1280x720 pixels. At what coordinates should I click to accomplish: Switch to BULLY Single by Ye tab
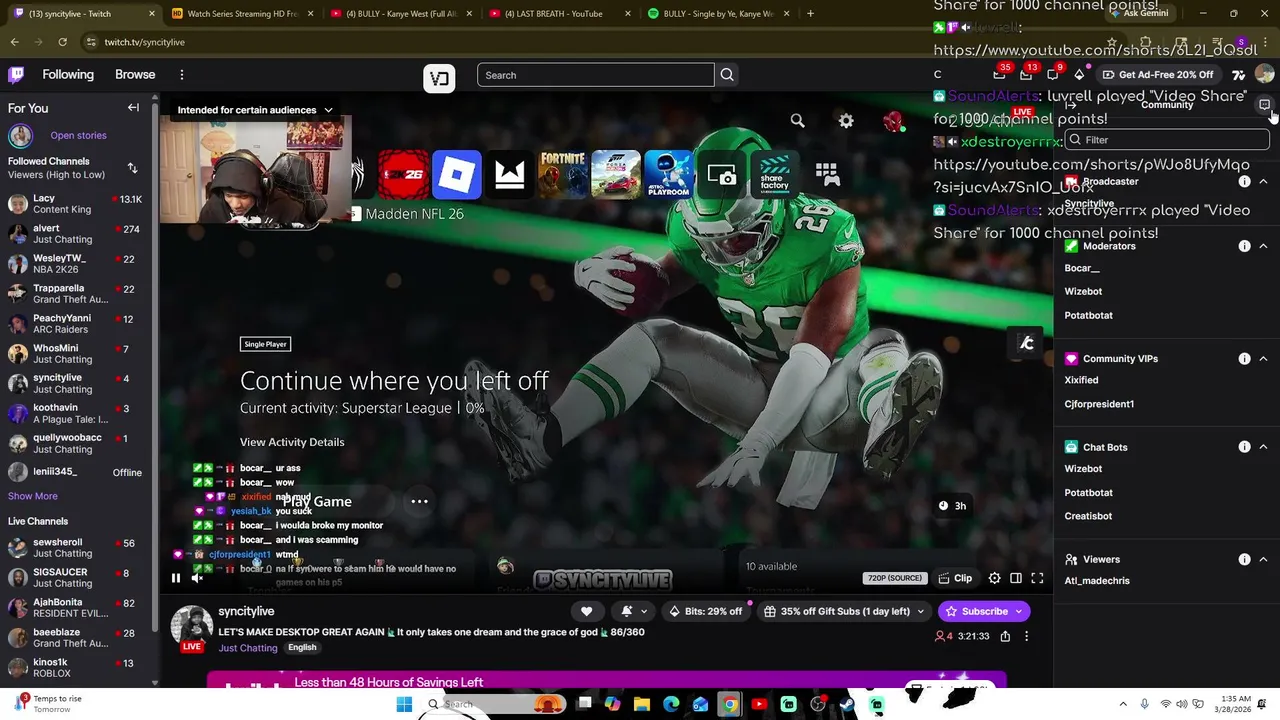(x=717, y=14)
